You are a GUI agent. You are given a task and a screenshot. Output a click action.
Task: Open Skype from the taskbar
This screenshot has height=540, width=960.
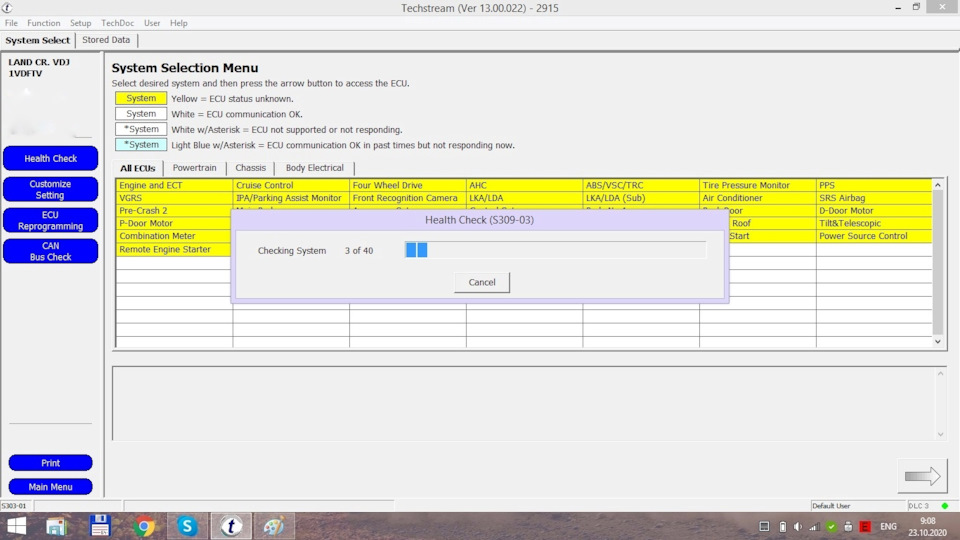[187, 526]
